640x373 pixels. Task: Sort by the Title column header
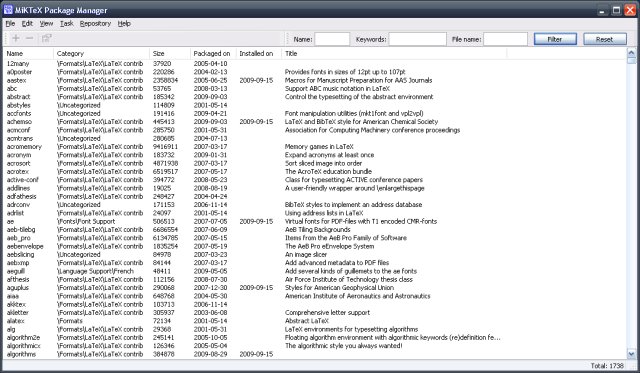[394, 53]
